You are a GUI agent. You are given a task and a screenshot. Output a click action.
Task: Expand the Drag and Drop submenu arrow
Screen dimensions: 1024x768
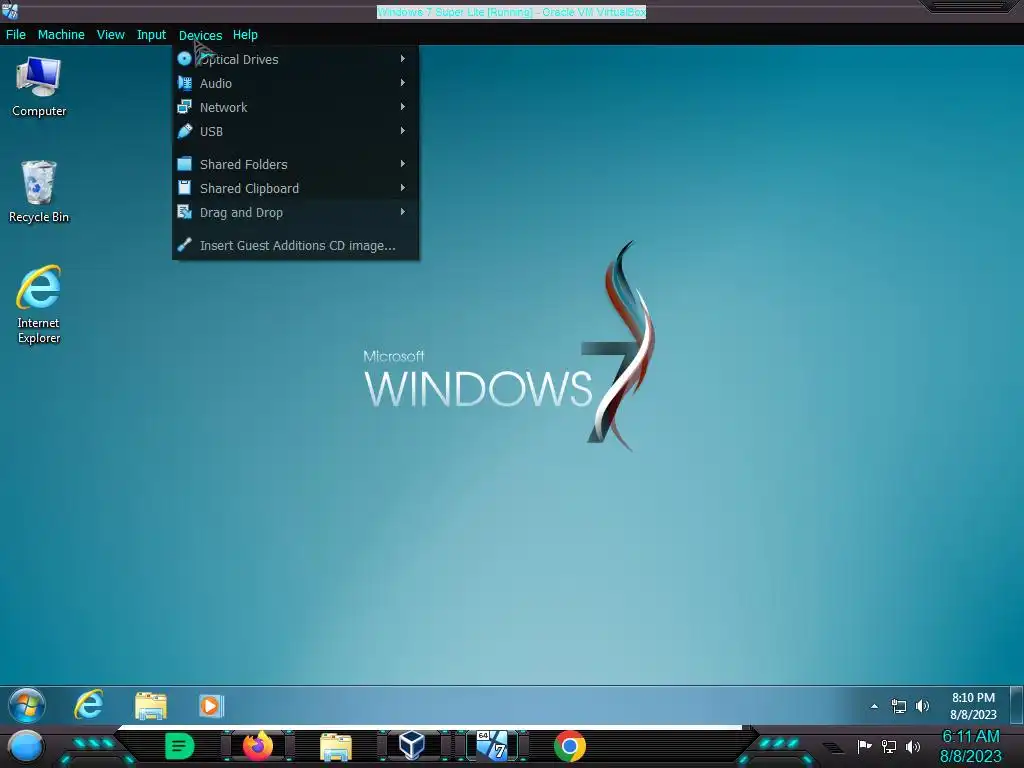402,212
